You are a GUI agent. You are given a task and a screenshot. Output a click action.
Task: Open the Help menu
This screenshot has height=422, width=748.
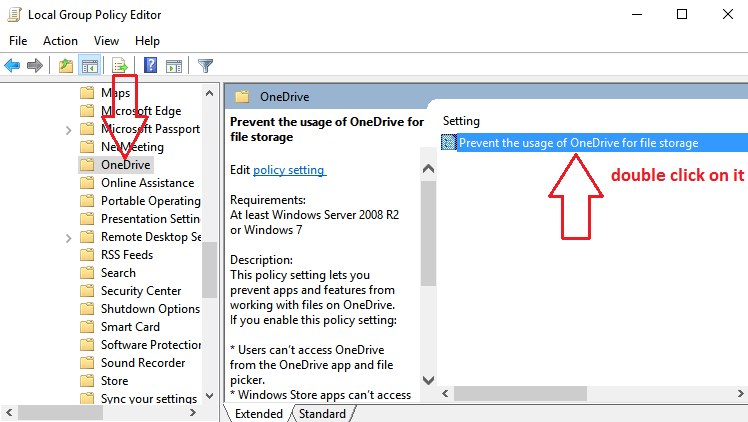tap(147, 41)
